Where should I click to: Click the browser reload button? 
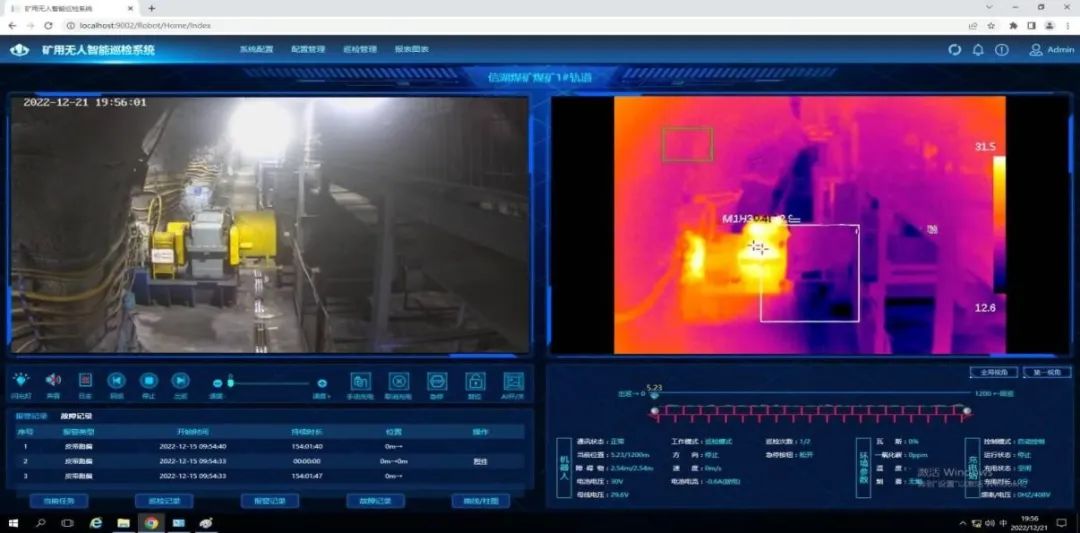(48, 25)
